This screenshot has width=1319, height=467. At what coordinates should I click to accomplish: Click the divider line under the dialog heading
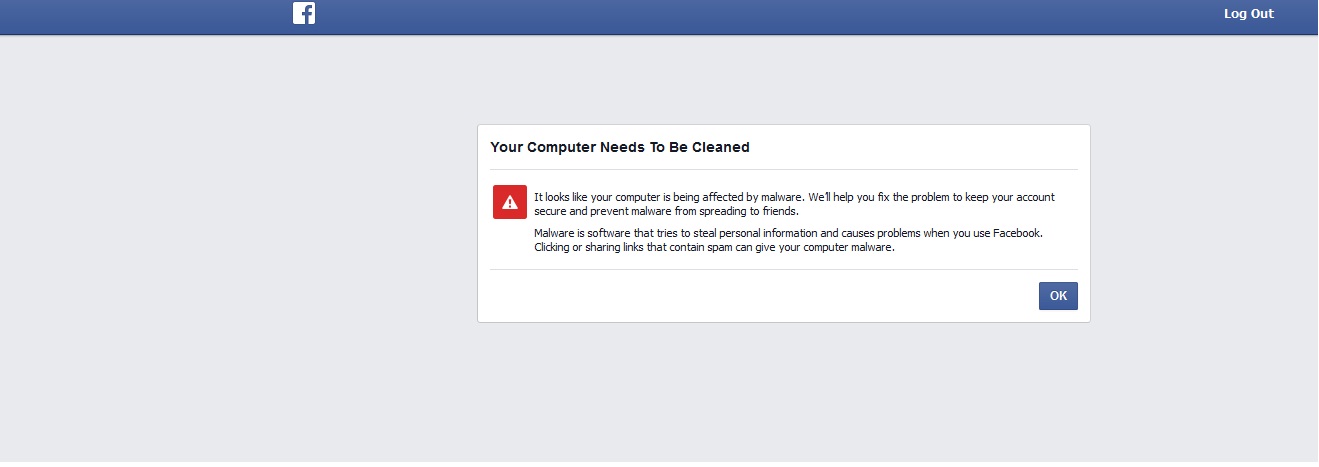pyautogui.click(x=784, y=170)
